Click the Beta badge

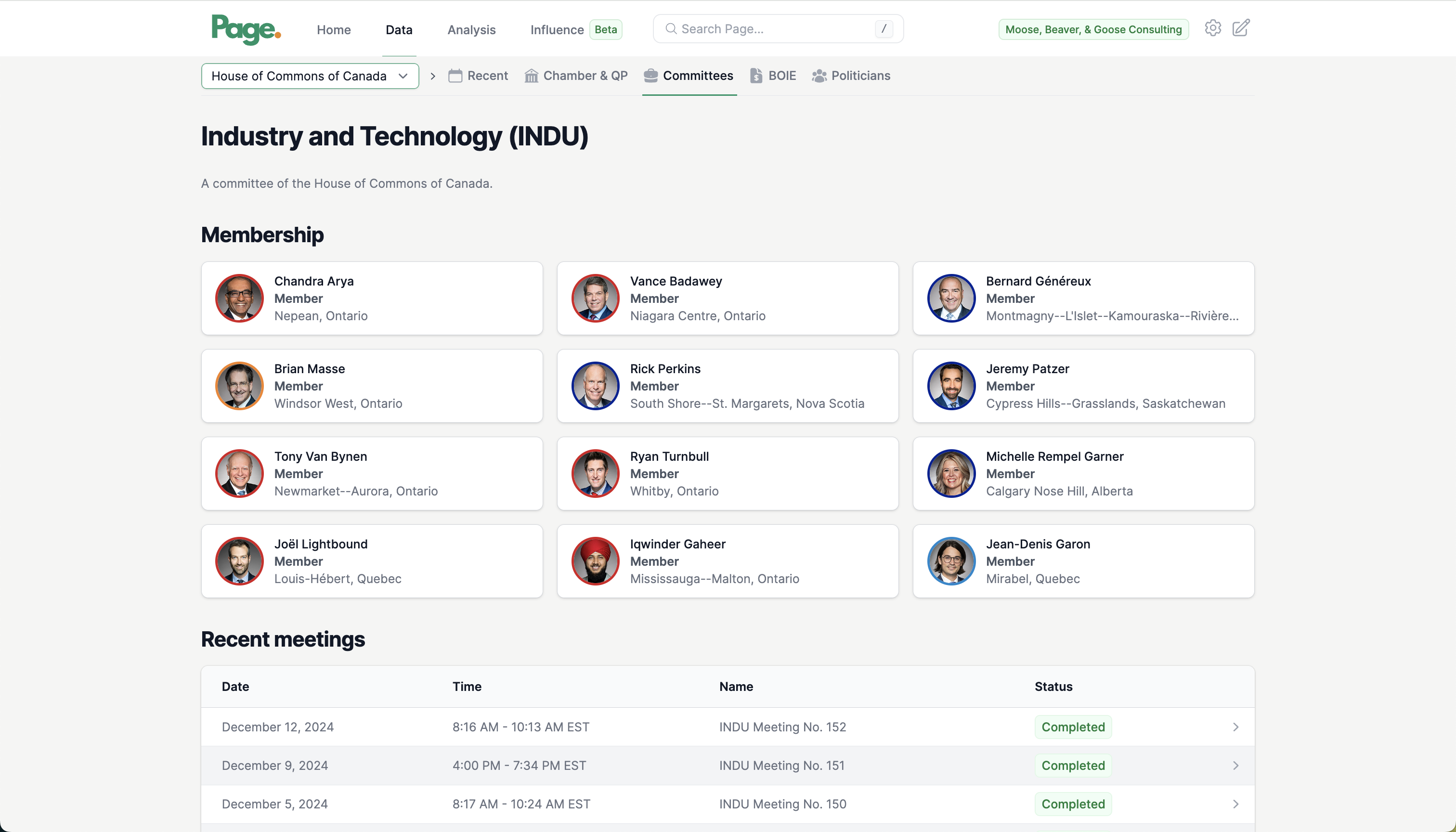[x=606, y=29]
